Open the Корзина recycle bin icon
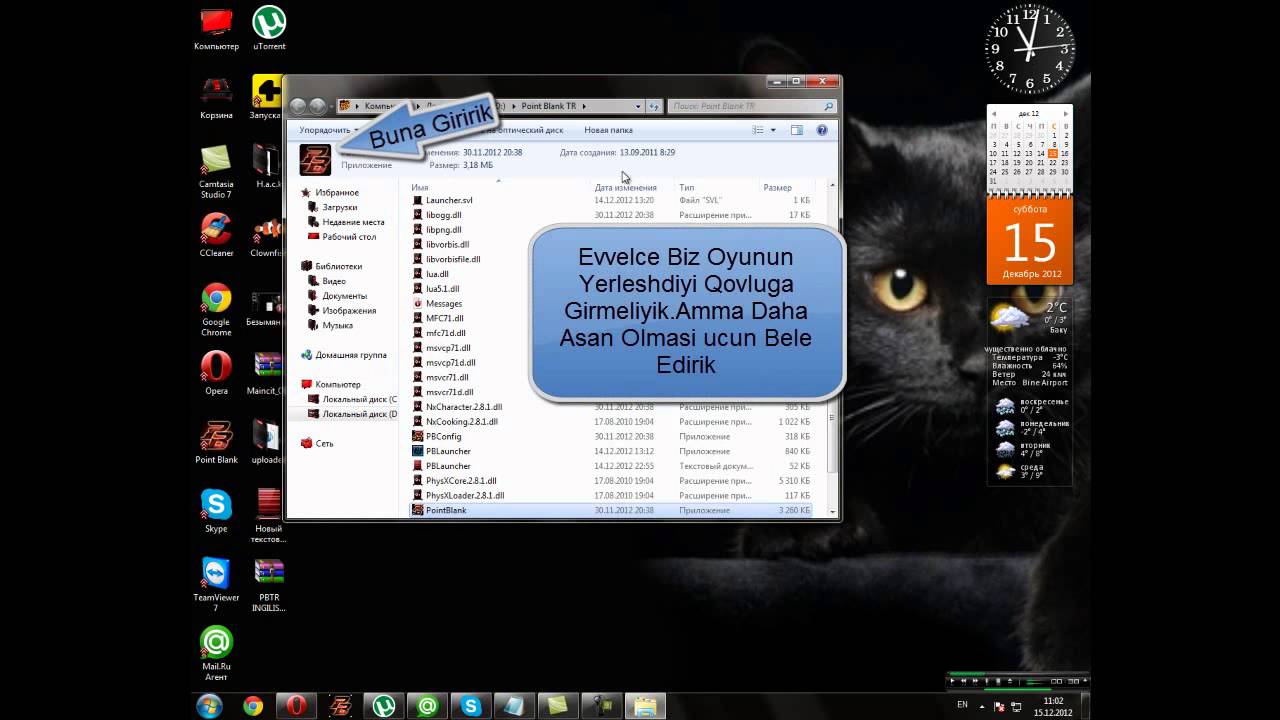Screen dimensions: 1280x720 (216, 97)
